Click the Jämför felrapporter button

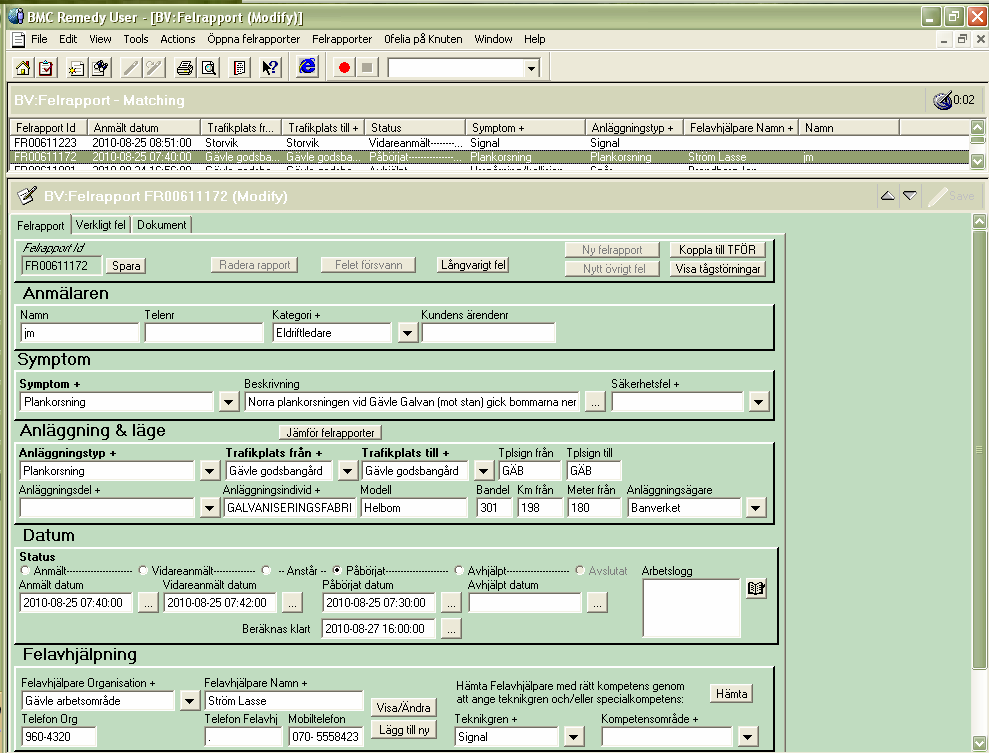pos(331,433)
